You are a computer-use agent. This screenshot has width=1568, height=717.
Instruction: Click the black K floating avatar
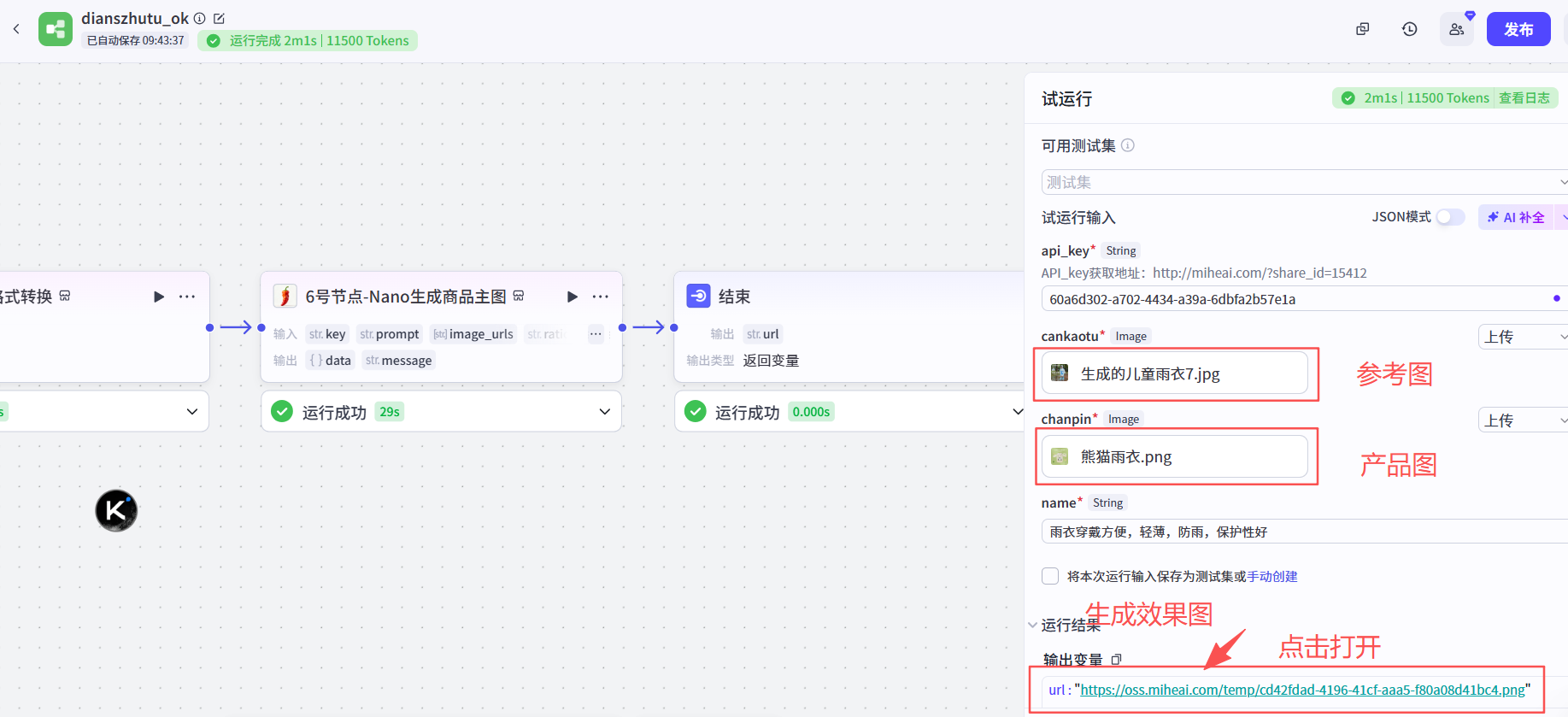click(x=116, y=511)
